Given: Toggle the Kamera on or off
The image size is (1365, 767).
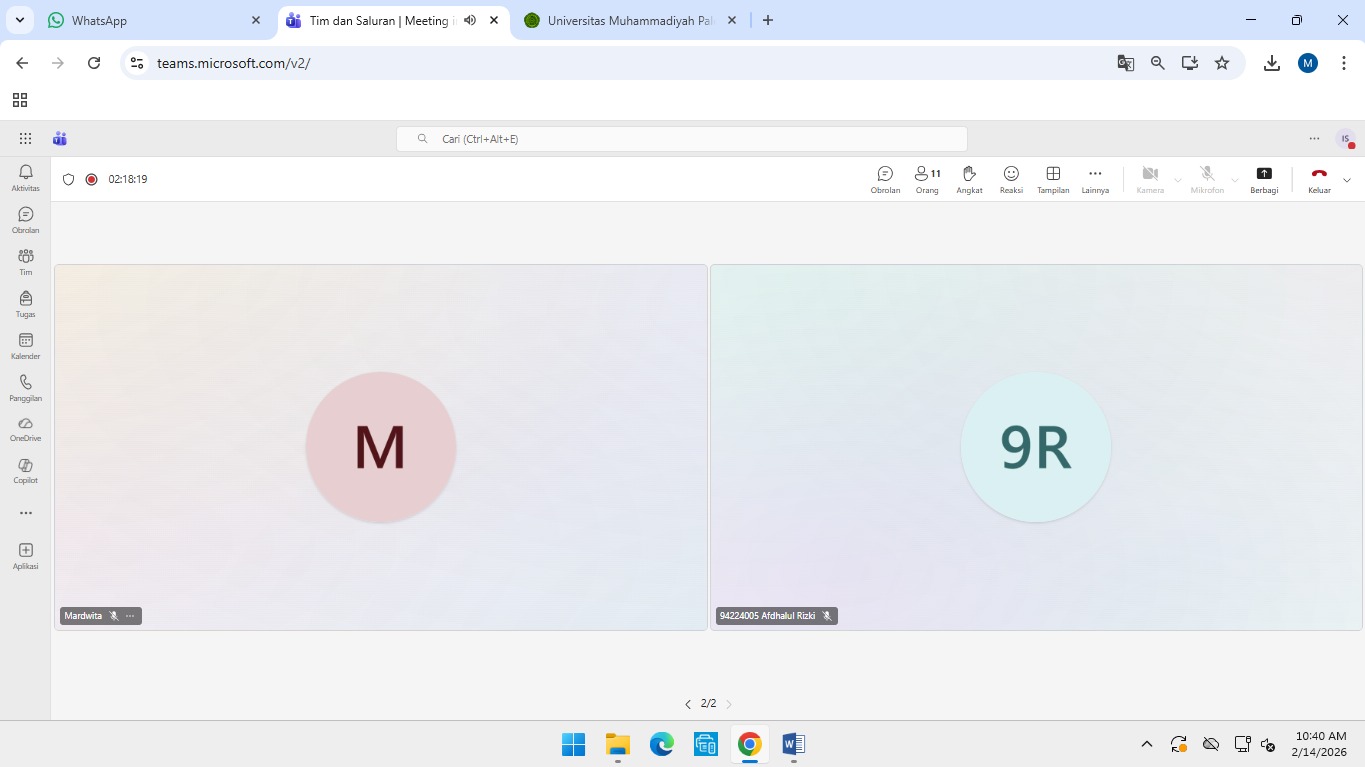Looking at the screenshot, I should click(1150, 179).
